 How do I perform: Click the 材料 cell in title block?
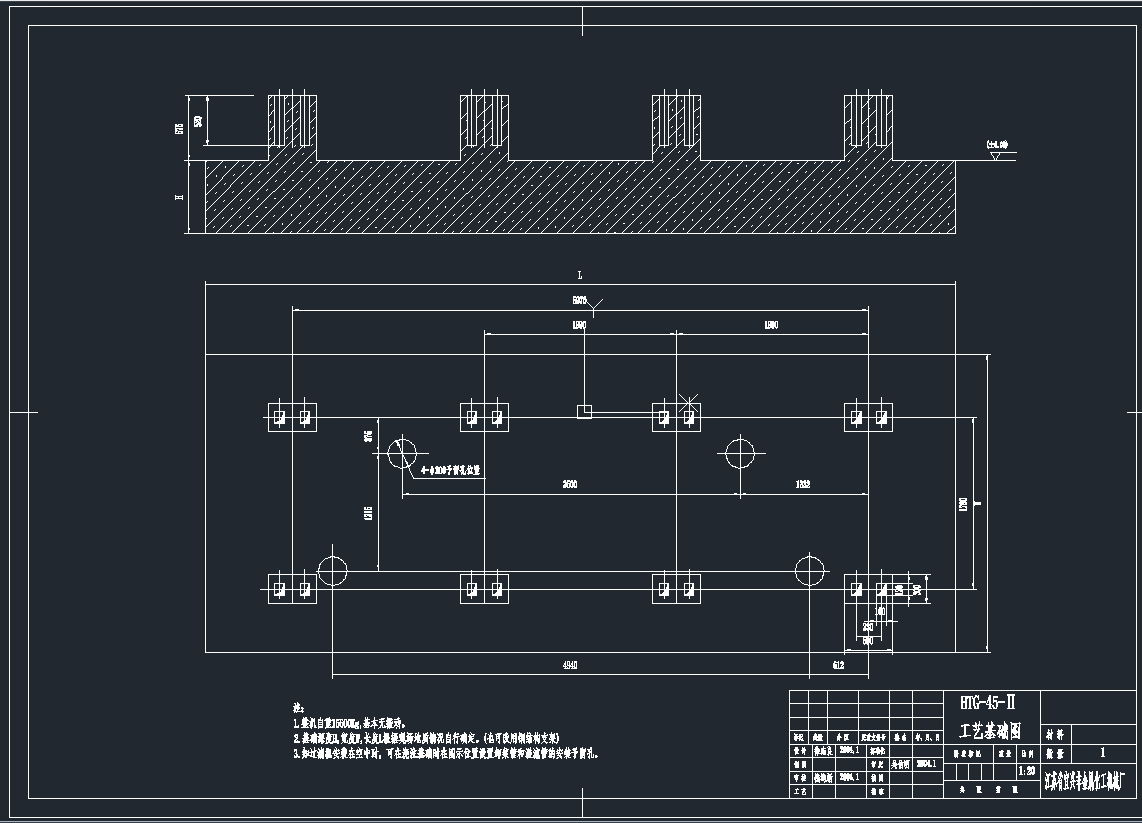coord(1055,734)
